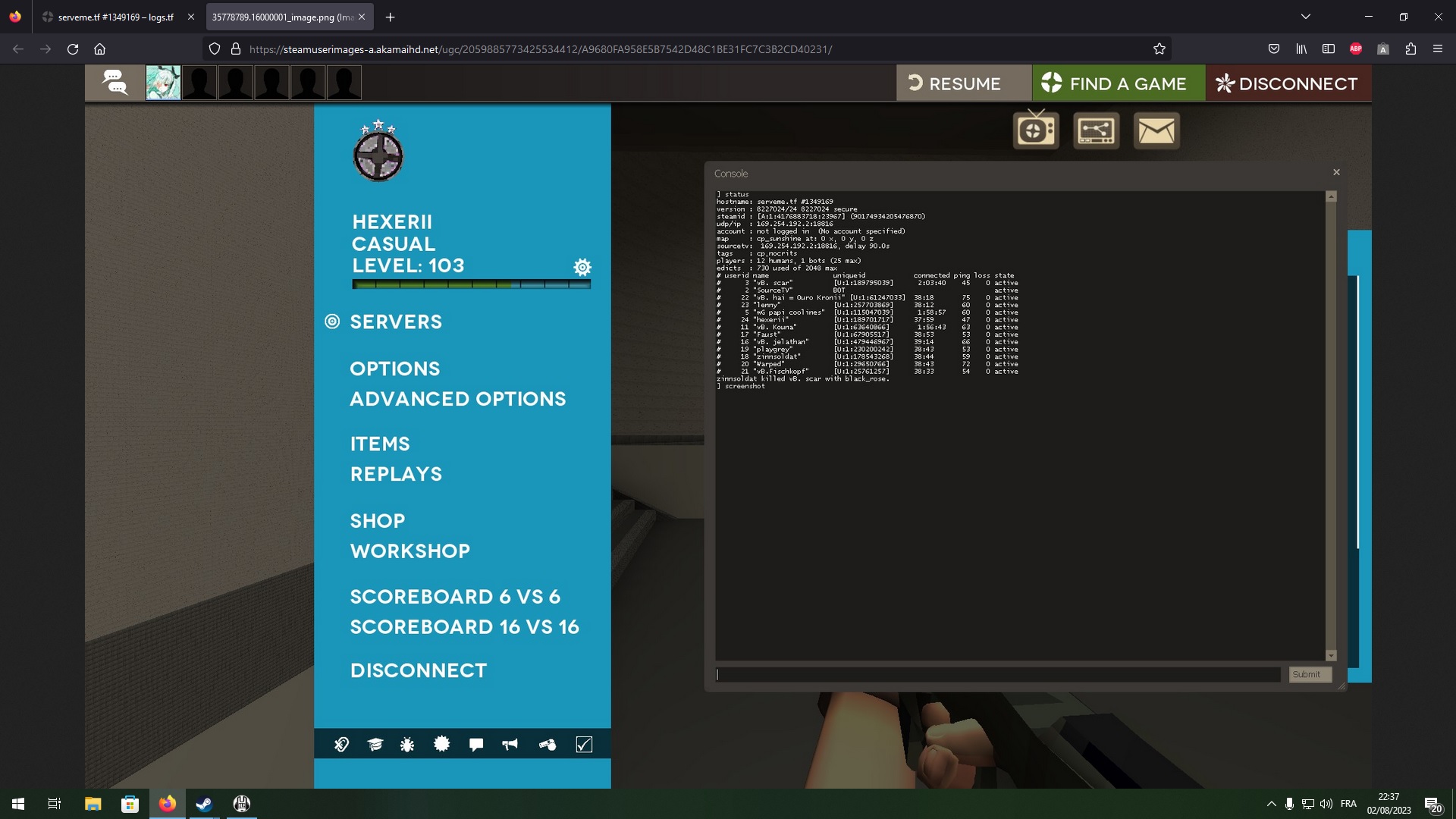Open the sharing network icon beside the TV
Screen dimensions: 1456x819
tap(1096, 130)
